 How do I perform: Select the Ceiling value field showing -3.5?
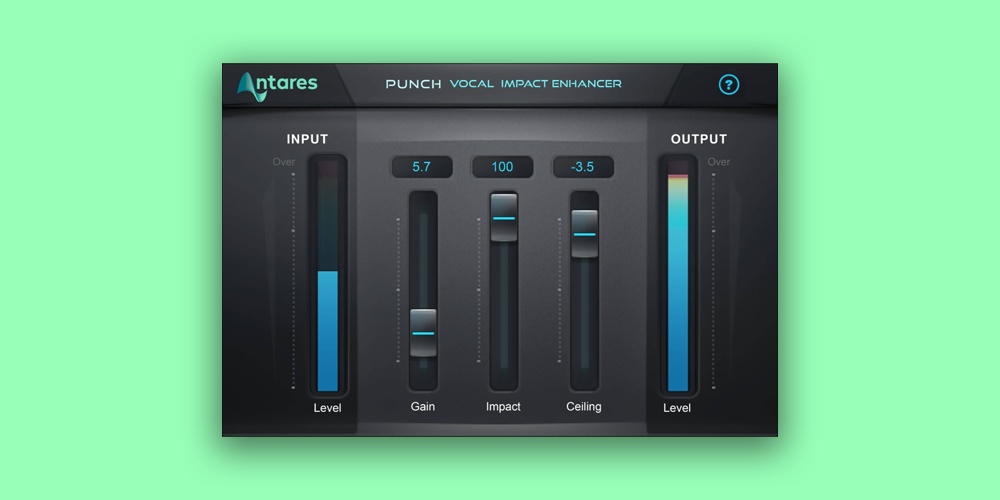point(583,167)
